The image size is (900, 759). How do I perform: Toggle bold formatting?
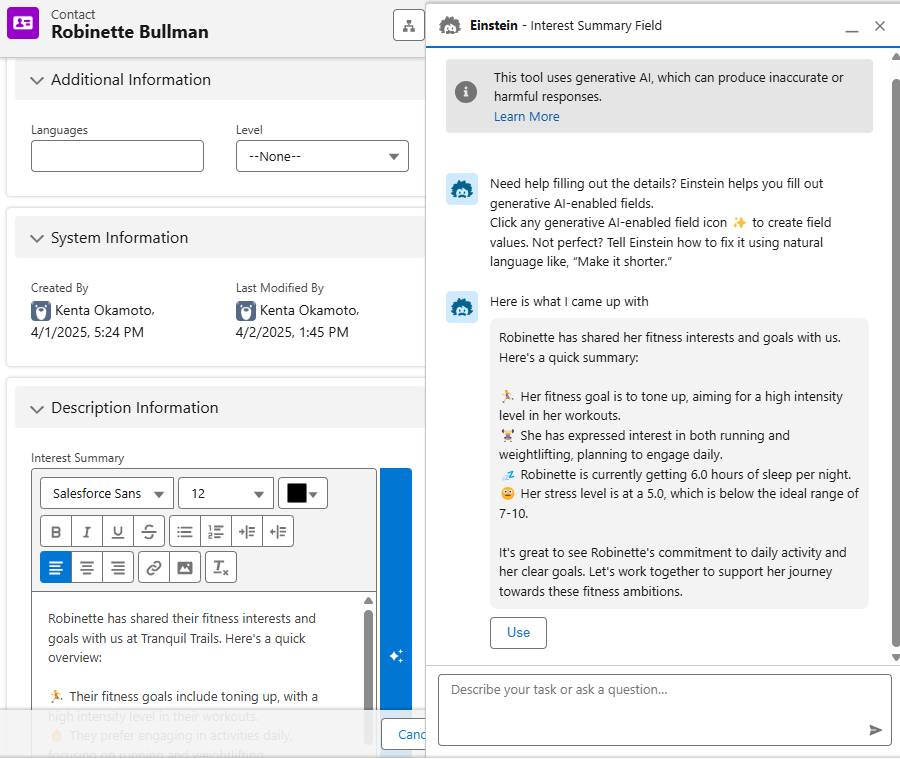(56, 532)
